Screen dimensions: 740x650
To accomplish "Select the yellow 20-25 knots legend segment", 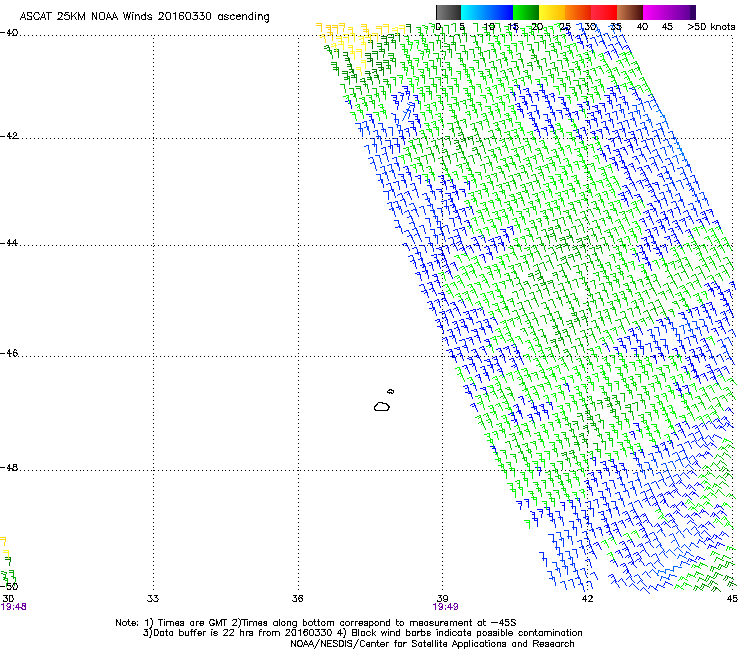I will 552,12.
